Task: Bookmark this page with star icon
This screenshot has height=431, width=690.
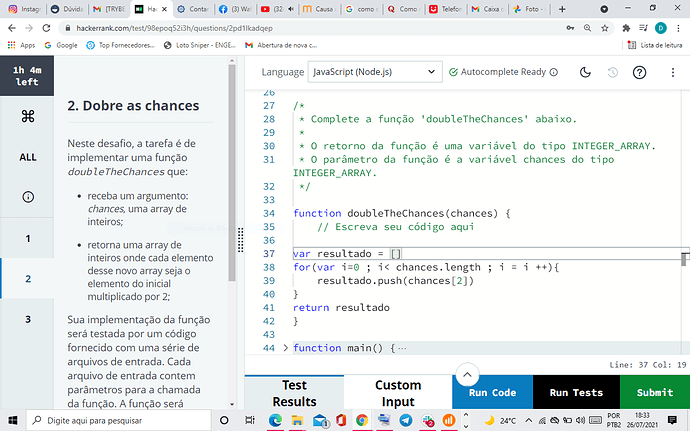Action: (605, 28)
